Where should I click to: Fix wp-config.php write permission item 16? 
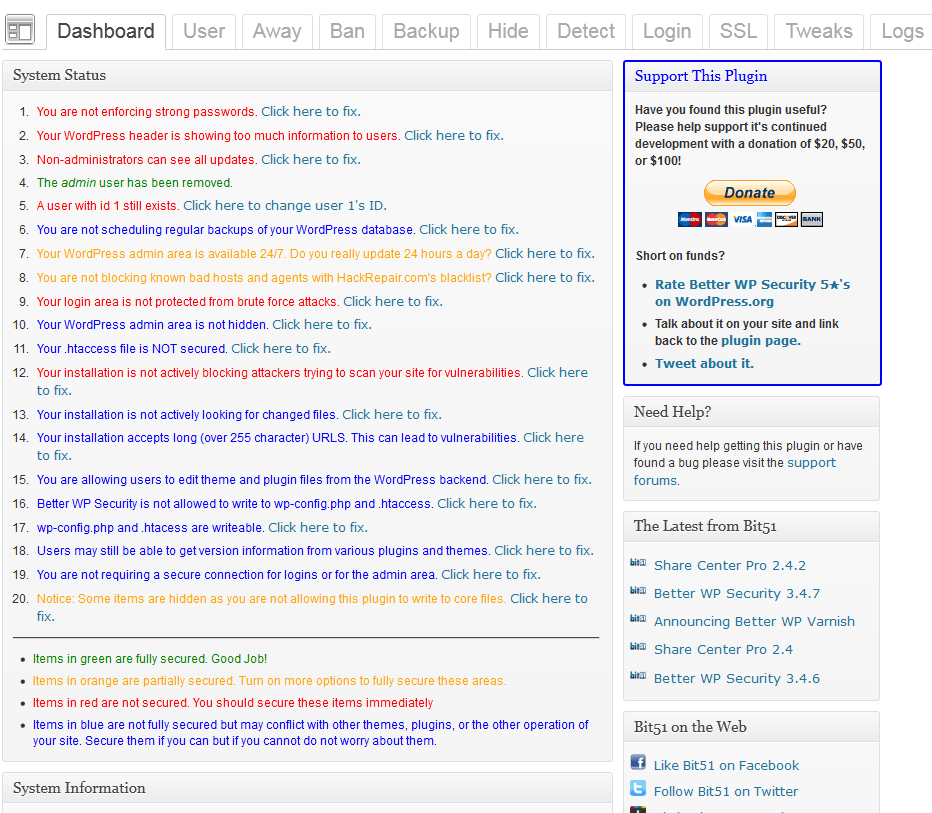487,503
